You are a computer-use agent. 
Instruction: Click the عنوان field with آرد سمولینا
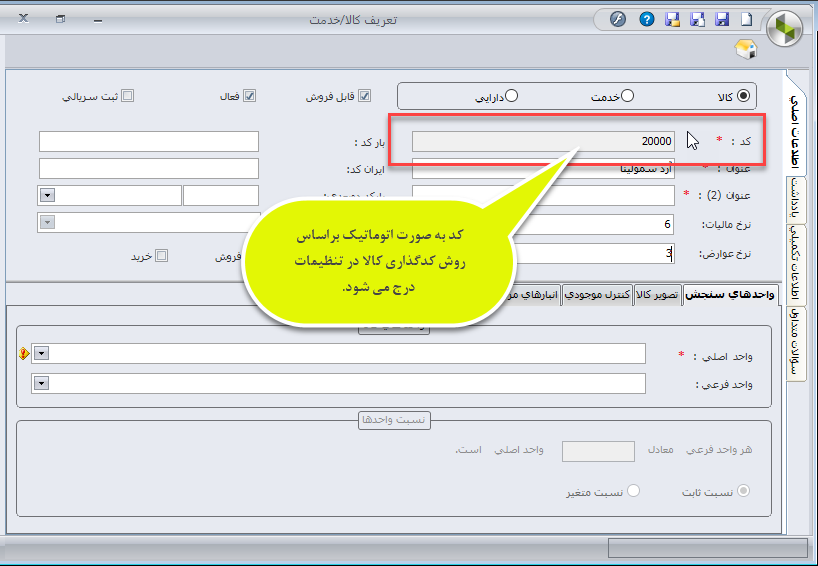tap(543, 168)
